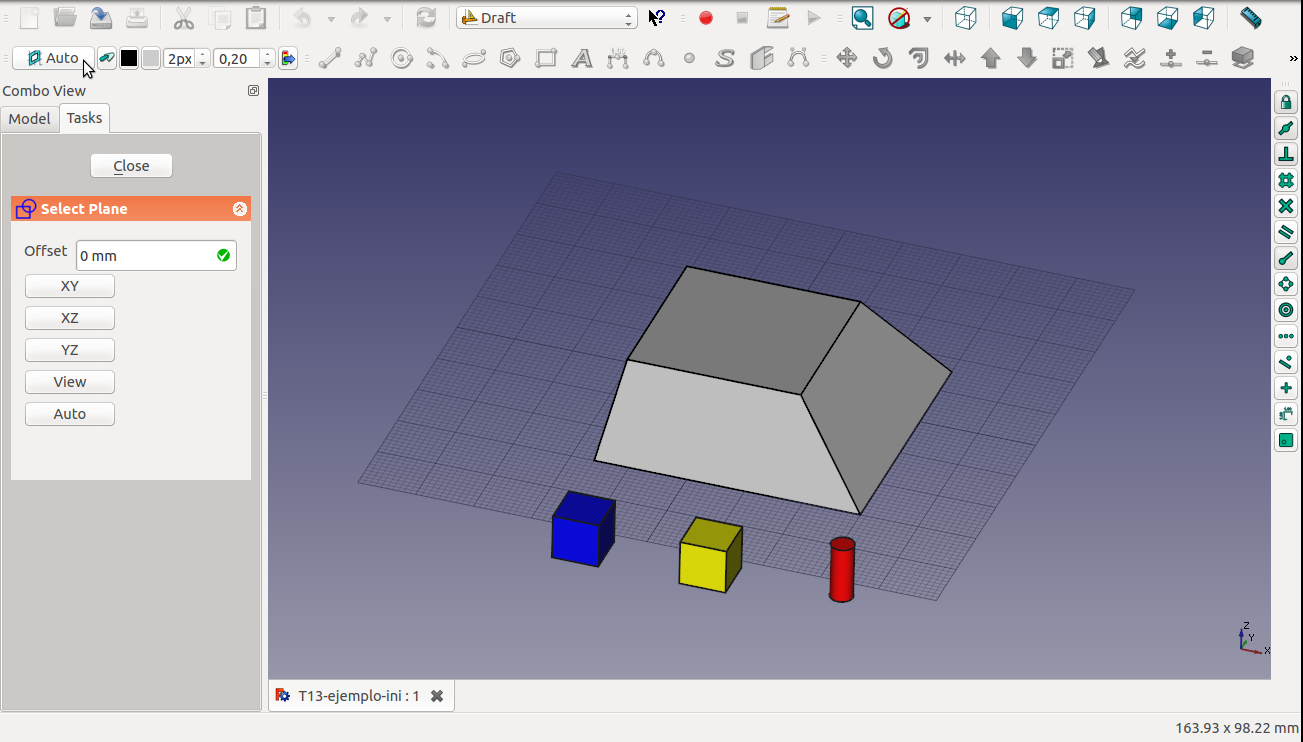The height and width of the screenshot is (742, 1303).
Task: Click the Draft Rectangle tool
Action: click(x=546, y=59)
